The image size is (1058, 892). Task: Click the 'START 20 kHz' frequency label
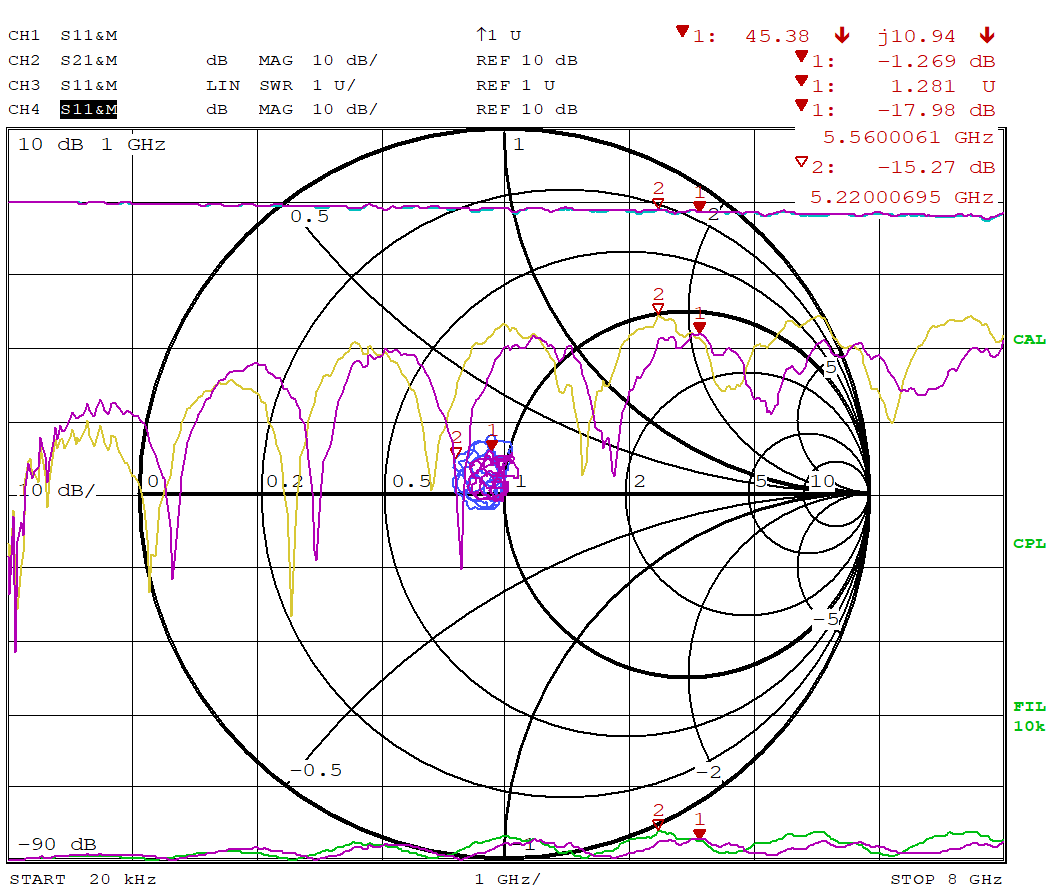tap(82, 879)
